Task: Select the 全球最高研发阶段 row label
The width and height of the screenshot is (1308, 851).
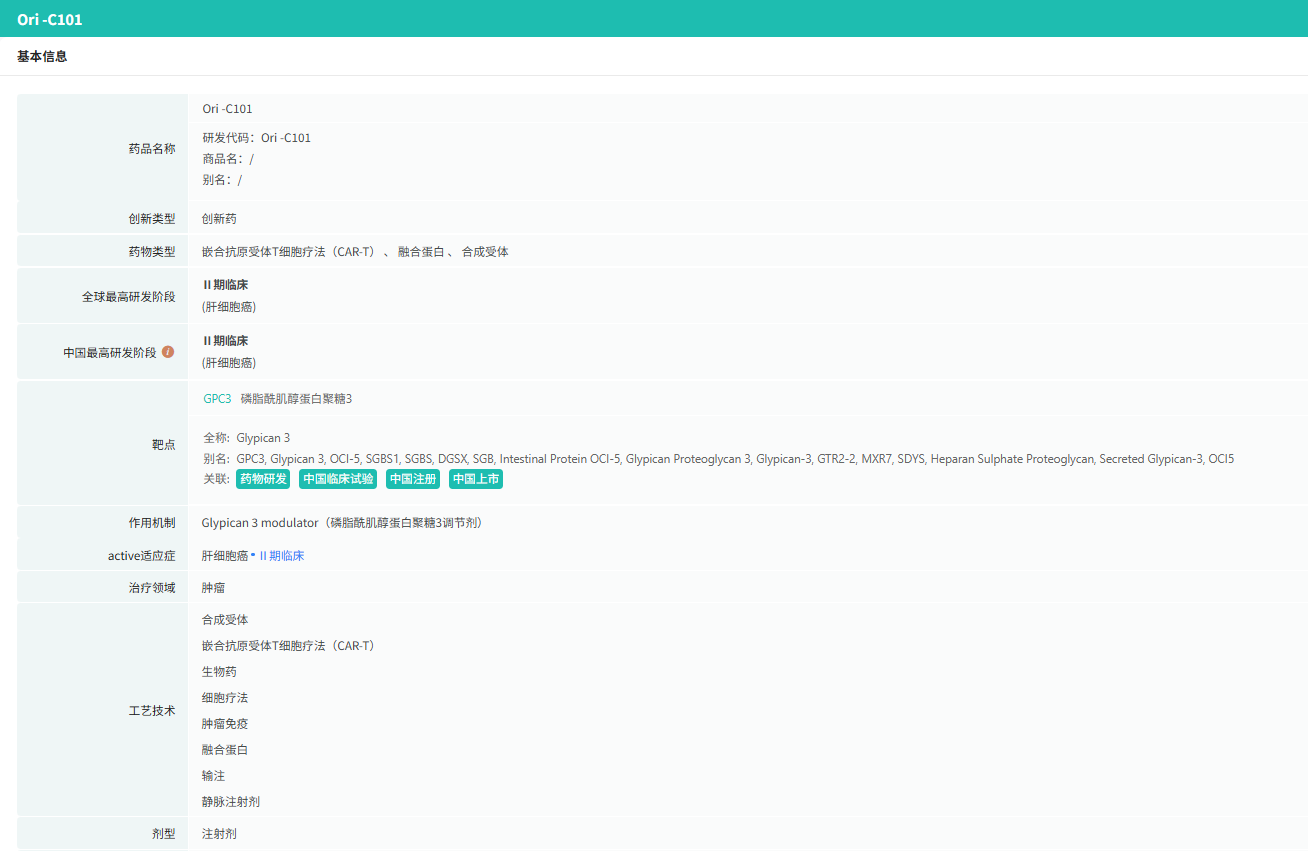Action: (129, 297)
